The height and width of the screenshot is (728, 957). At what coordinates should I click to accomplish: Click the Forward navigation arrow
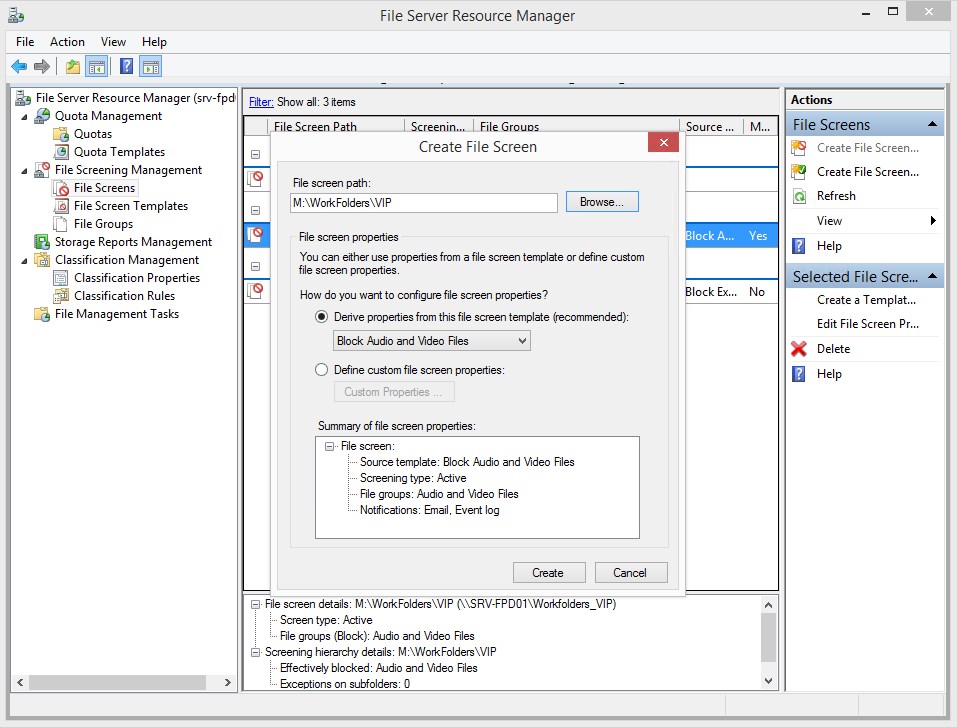[x=40, y=66]
